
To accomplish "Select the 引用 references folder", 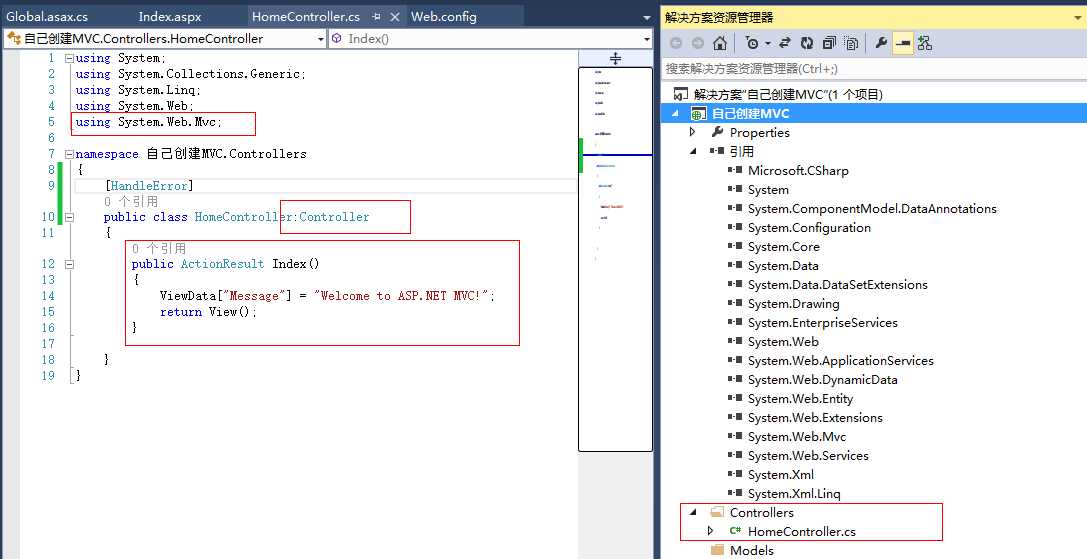I will click(x=742, y=151).
